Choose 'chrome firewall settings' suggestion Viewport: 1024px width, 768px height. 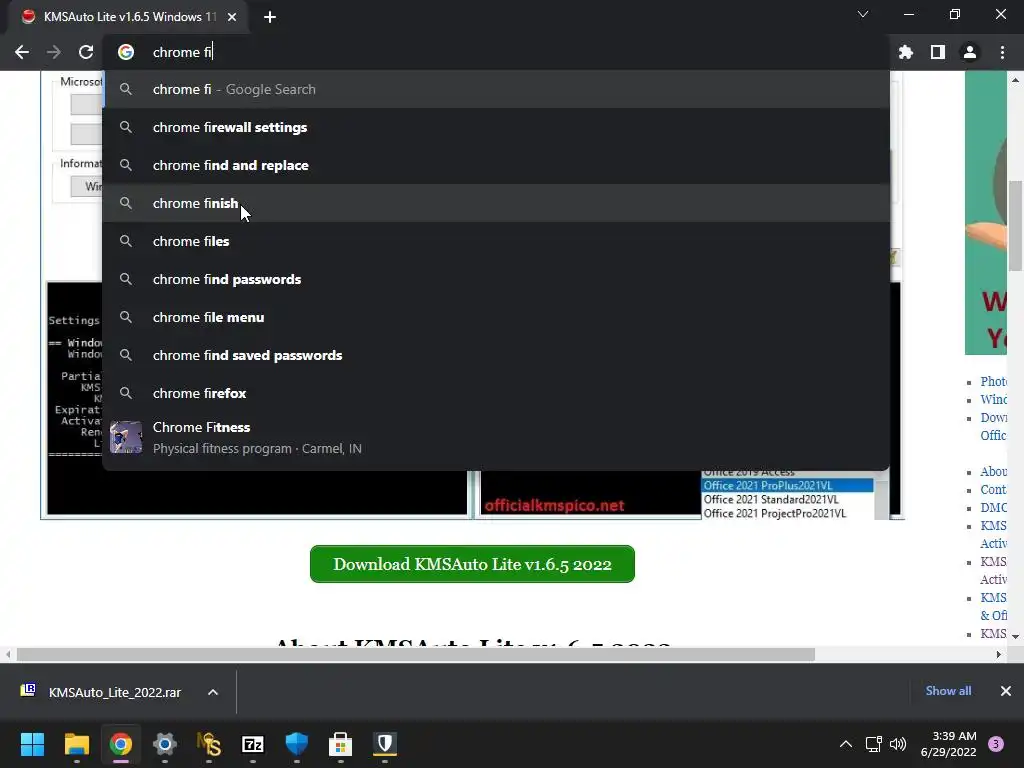(x=496, y=127)
